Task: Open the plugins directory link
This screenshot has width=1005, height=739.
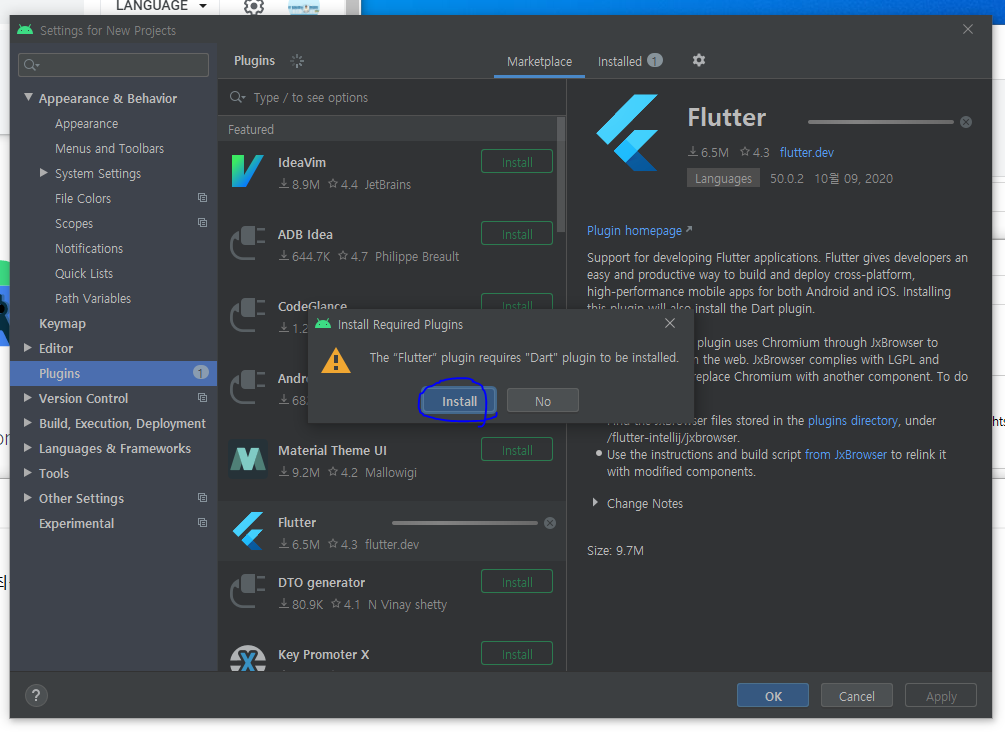Action: pos(852,420)
